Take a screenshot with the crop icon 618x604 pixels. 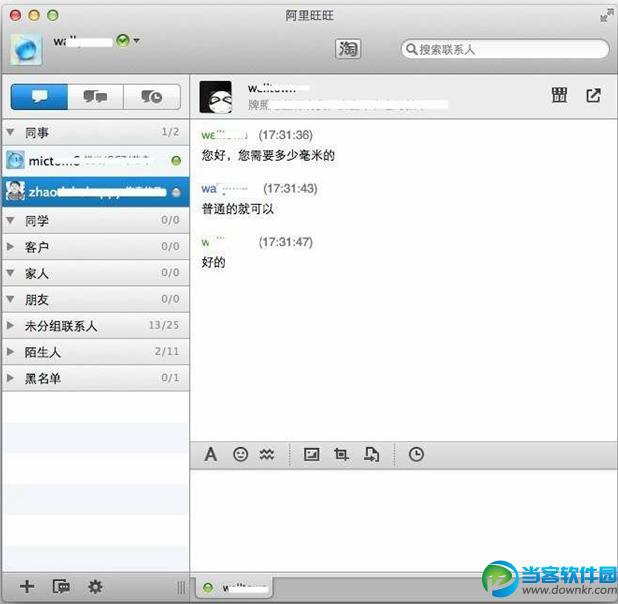[341, 454]
